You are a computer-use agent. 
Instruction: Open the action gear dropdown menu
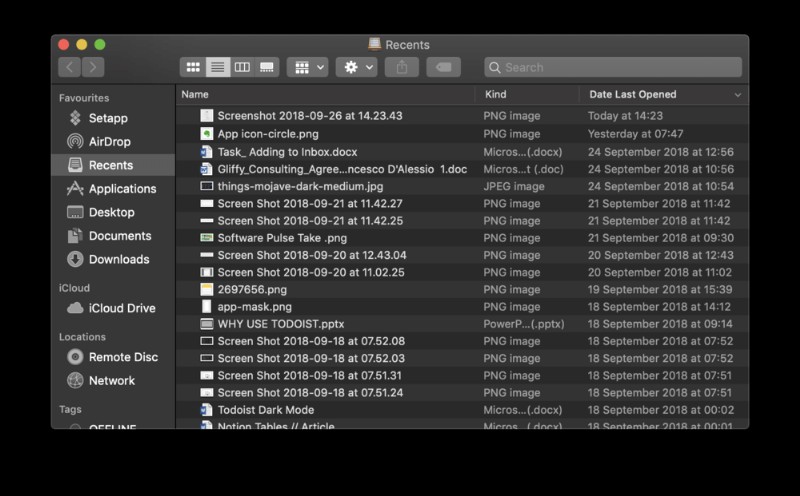pos(357,67)
